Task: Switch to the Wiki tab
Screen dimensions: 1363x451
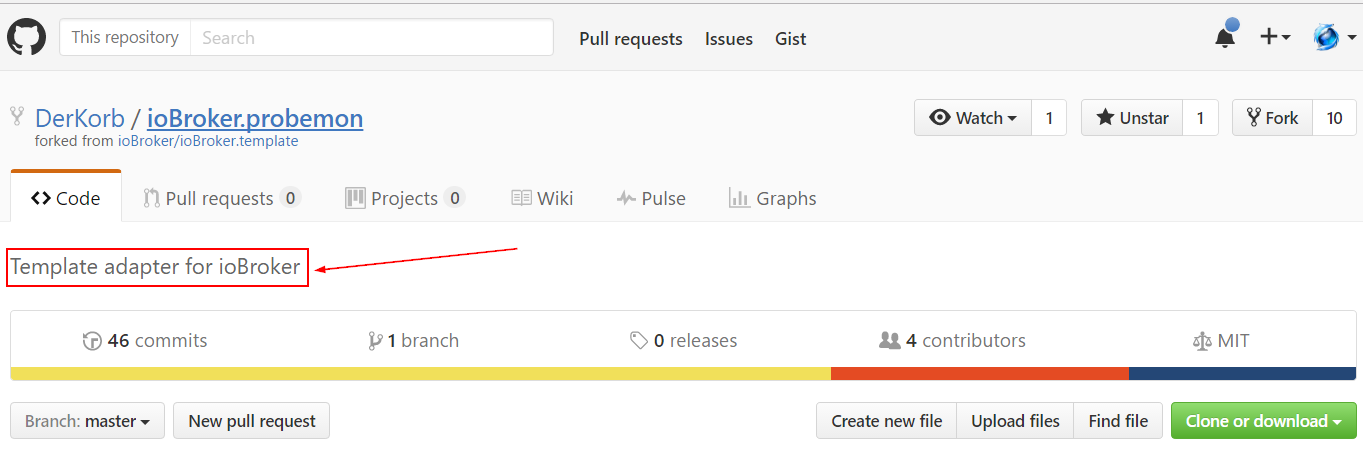Action: [542, 198]
